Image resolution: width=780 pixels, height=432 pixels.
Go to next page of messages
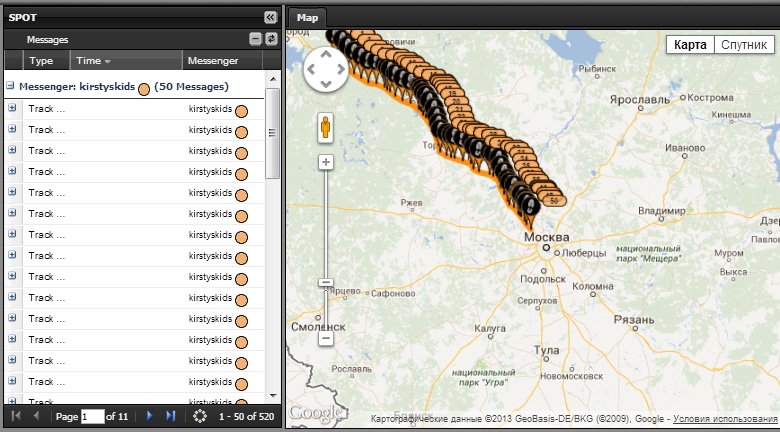(x=149, y=415)
